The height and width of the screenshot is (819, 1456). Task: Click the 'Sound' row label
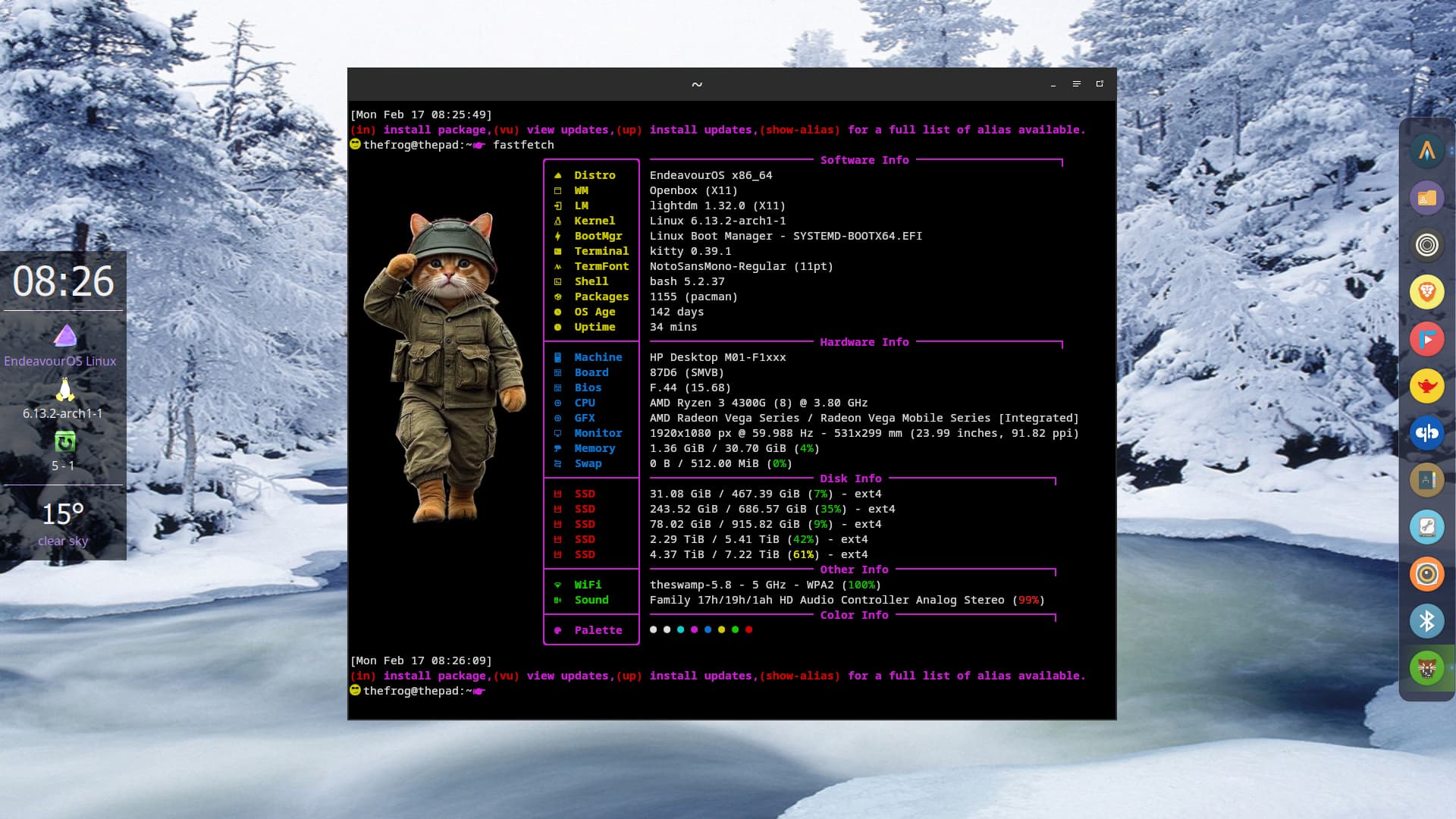coord(591,600)
